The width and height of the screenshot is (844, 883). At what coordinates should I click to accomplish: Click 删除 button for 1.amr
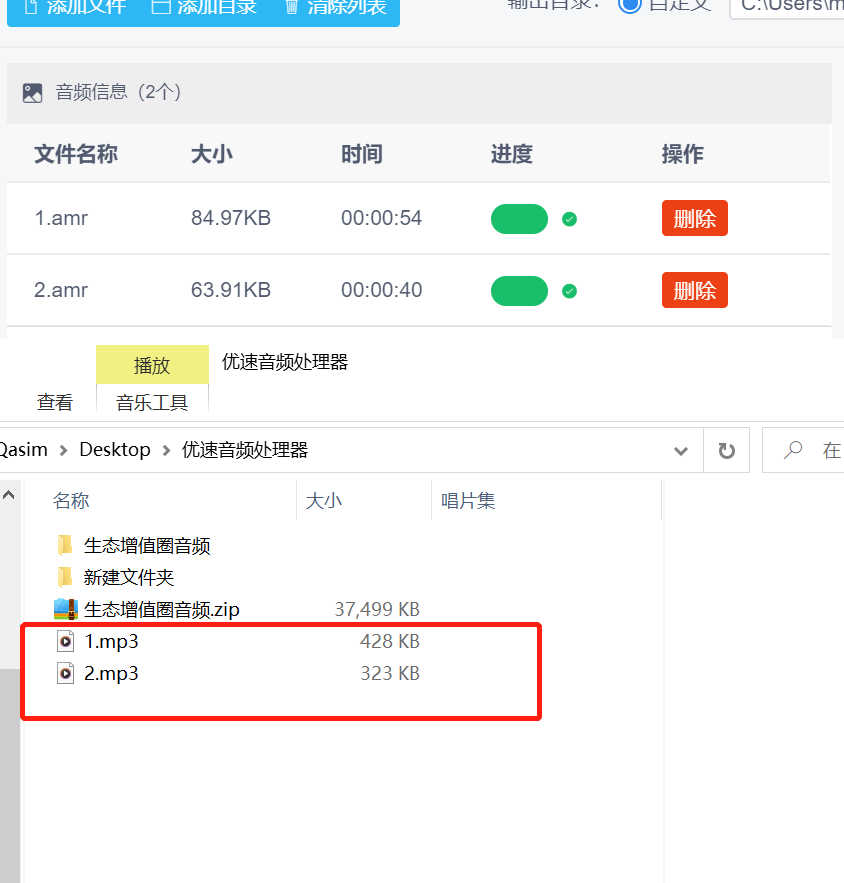point(694,217)
